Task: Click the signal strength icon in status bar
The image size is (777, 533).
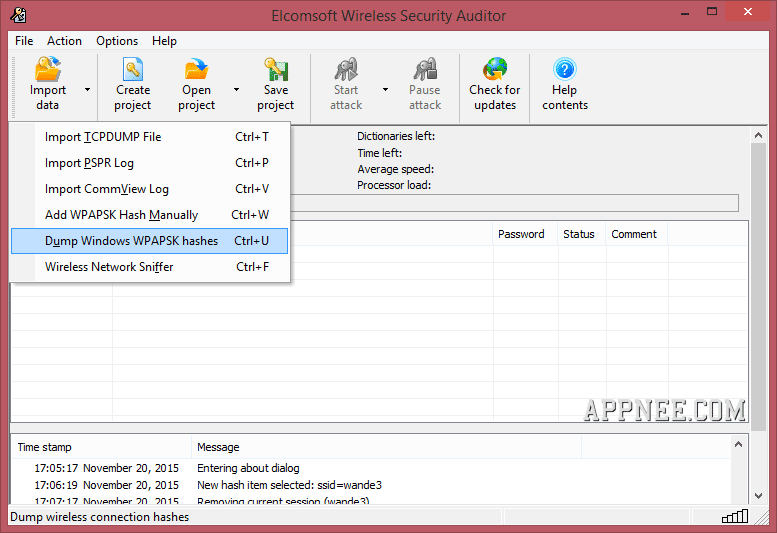Action: 735,517
